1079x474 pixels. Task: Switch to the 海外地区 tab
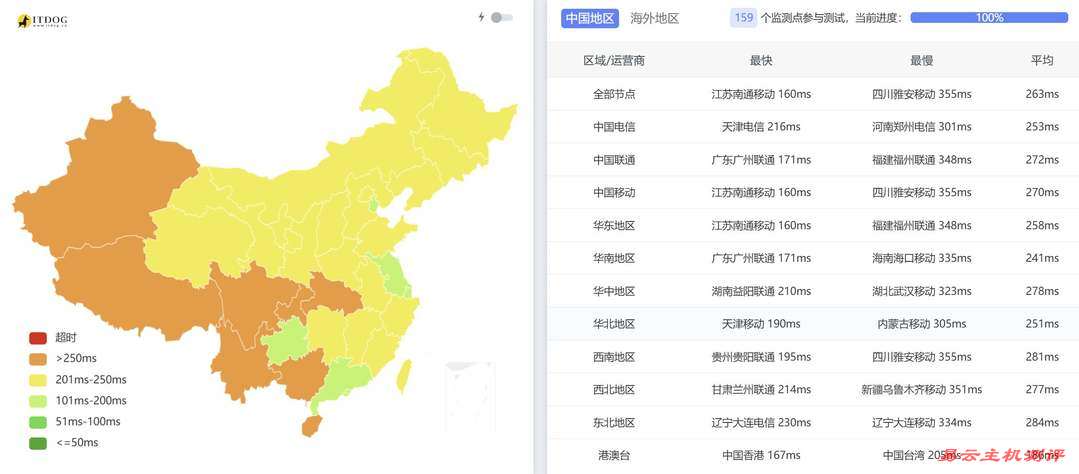[654, 19]
